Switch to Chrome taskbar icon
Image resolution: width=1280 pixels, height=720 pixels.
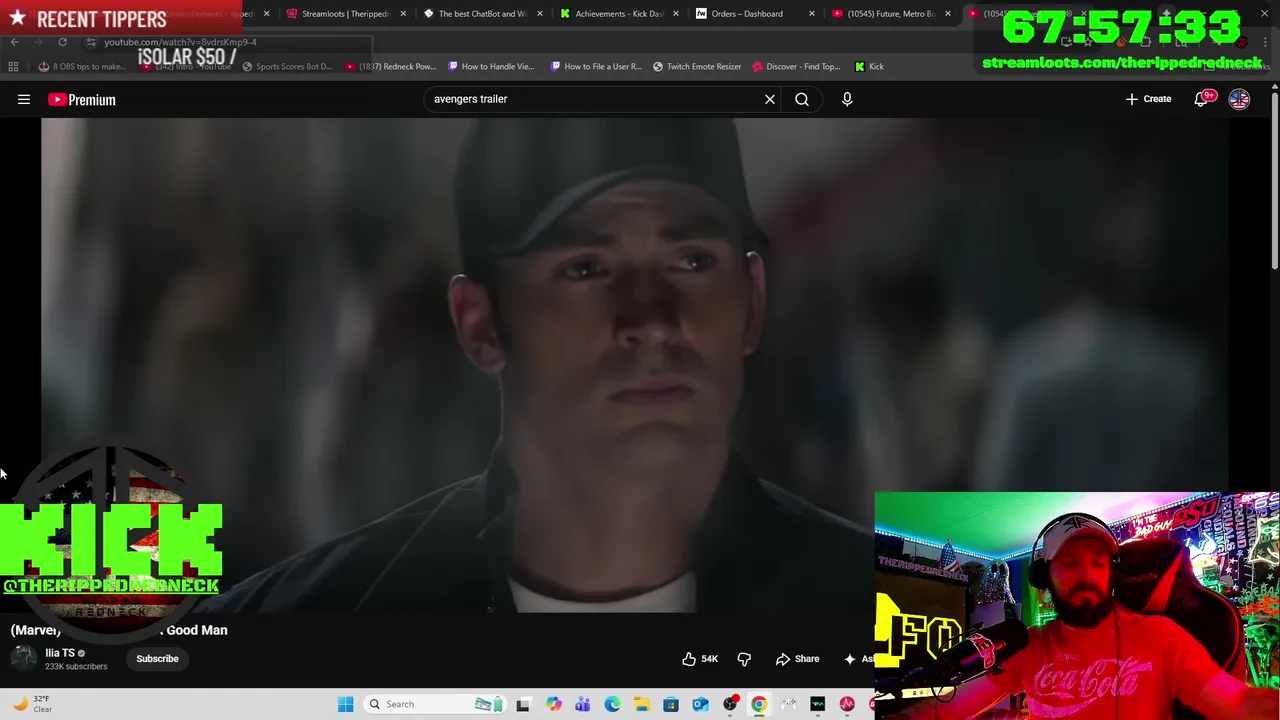tap(759, 704)
